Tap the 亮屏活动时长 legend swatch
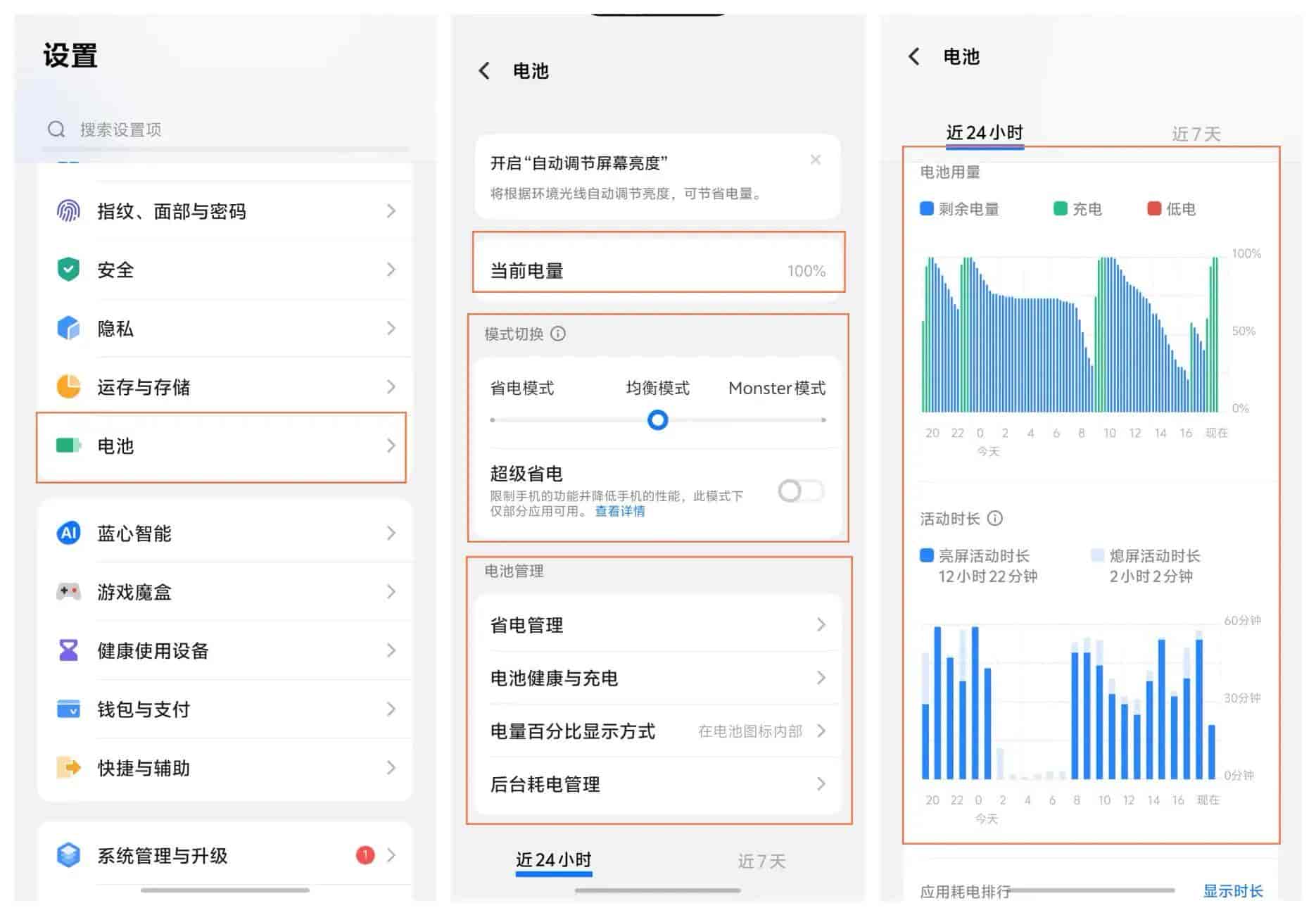This screenshot has width=1316, height=915. 927,555
